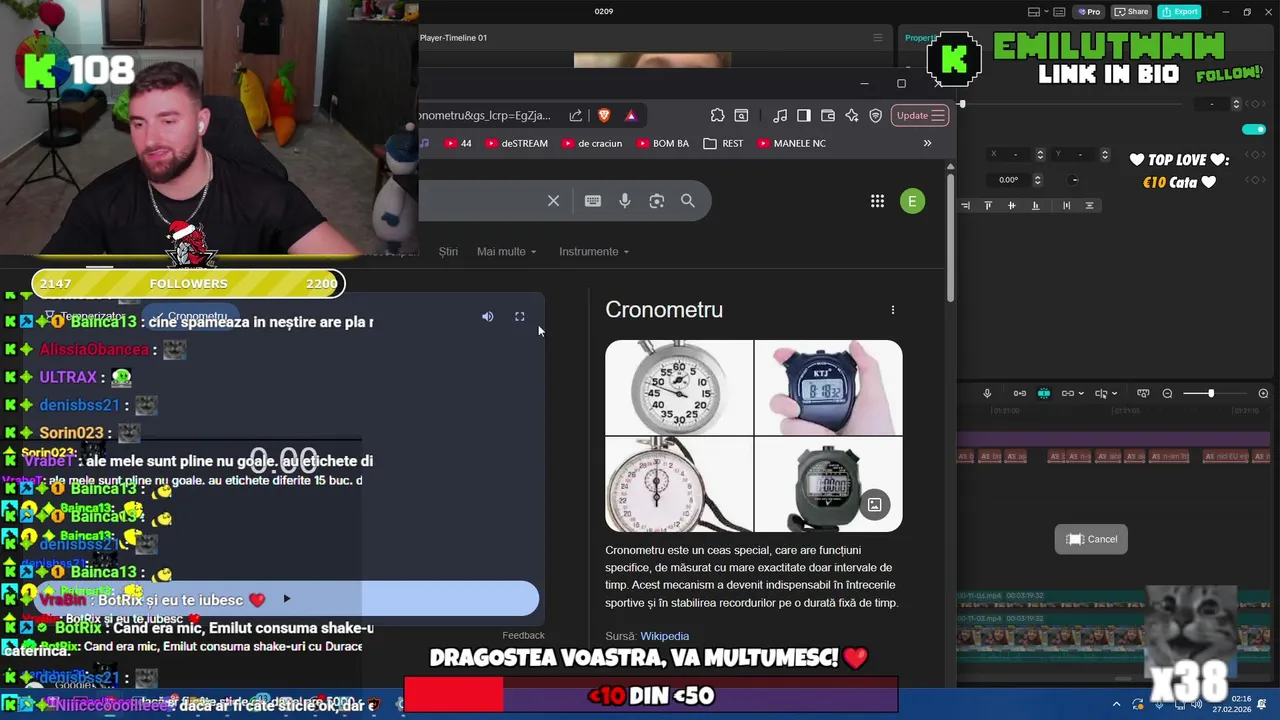The height and width of the screenshot is (720, 1280).
Task: Click the distribute vertically icon in Properties
Action: point(1089,205)
